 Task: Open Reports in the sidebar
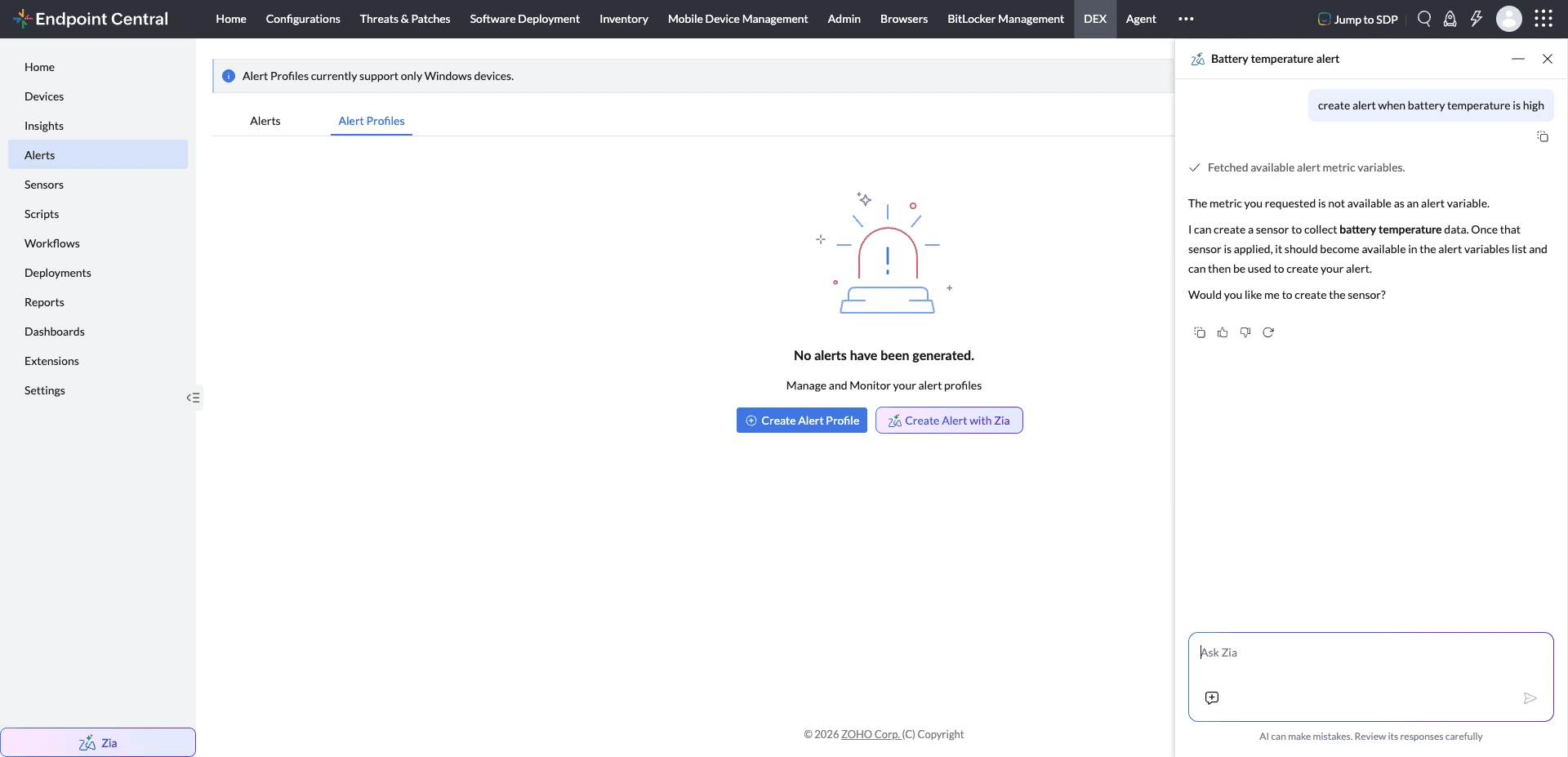(98, 302)
